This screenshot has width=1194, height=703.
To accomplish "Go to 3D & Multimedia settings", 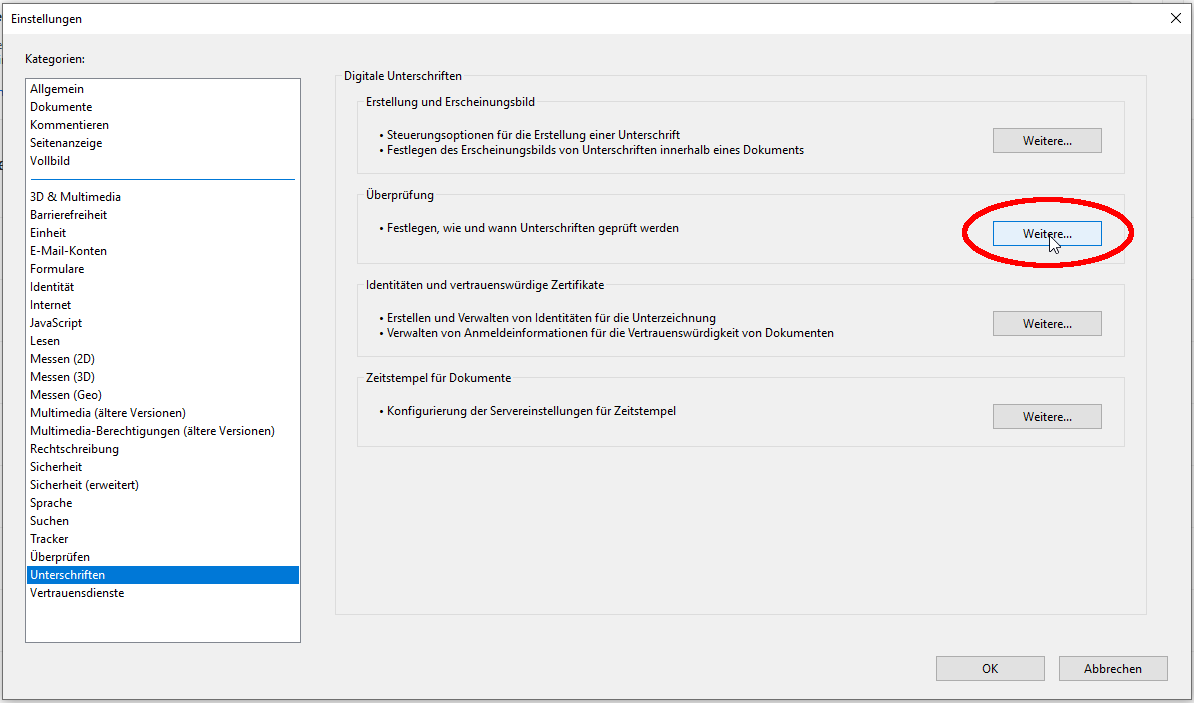I will 75,197.
